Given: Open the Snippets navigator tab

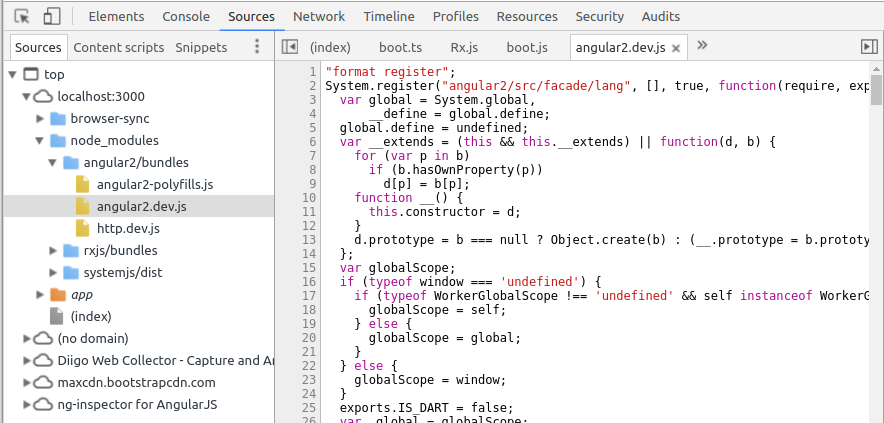Looking at the screenshot, I should [201, 47].
